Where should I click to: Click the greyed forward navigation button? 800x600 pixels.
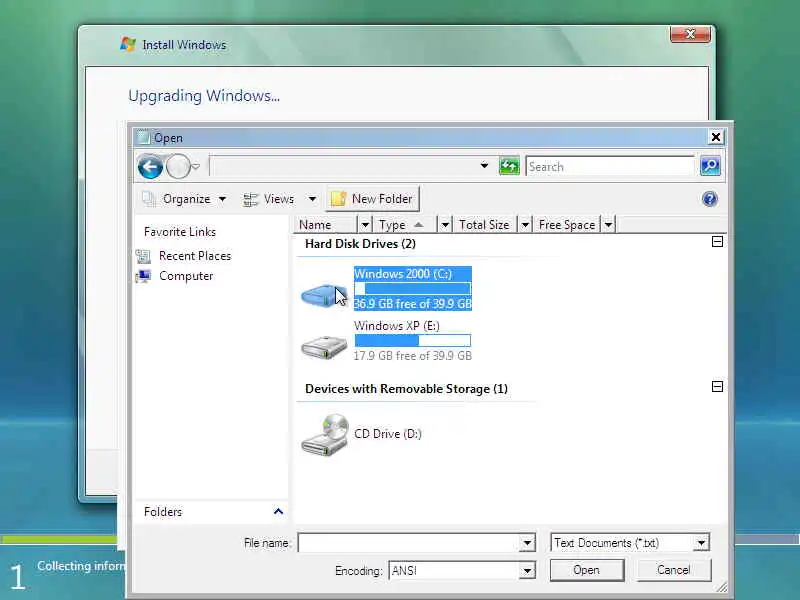[178, 166]
